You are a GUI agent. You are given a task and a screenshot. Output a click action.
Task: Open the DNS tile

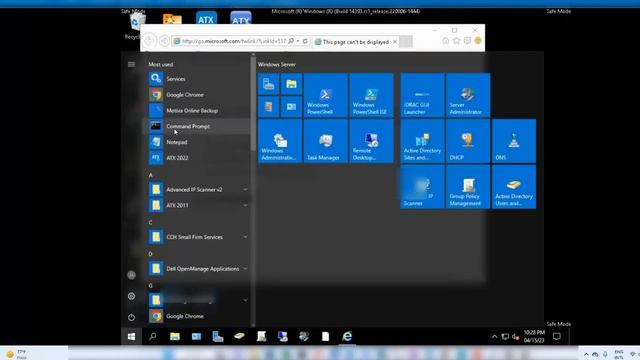(x=514, y=141)
